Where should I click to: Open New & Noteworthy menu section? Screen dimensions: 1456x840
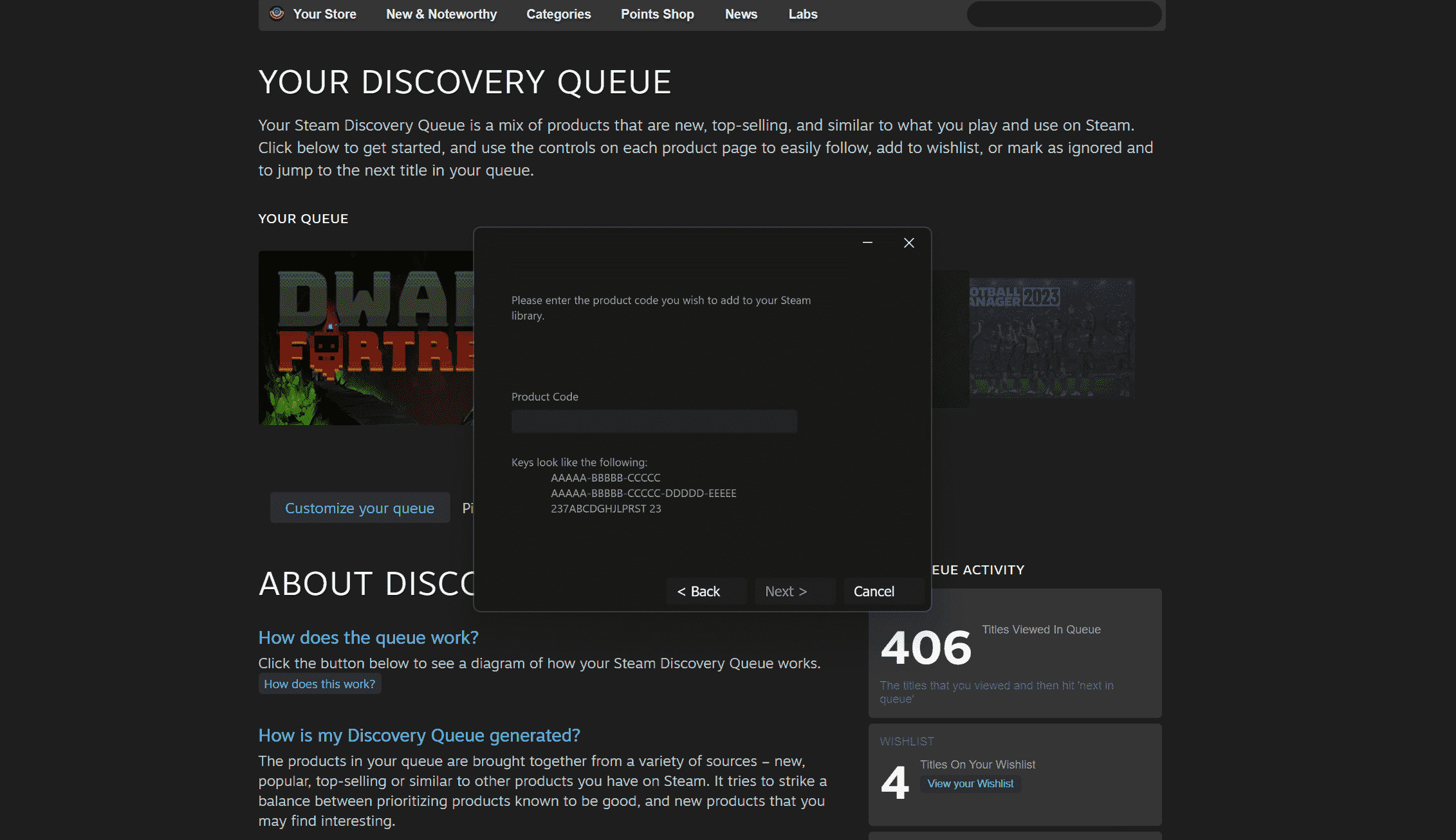tap(441, 14)
